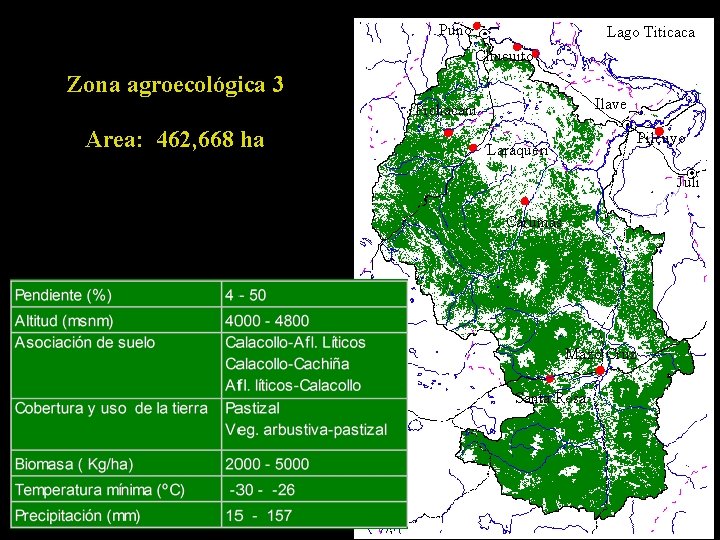Click the Asociación de suelo cell

[116, 366]
